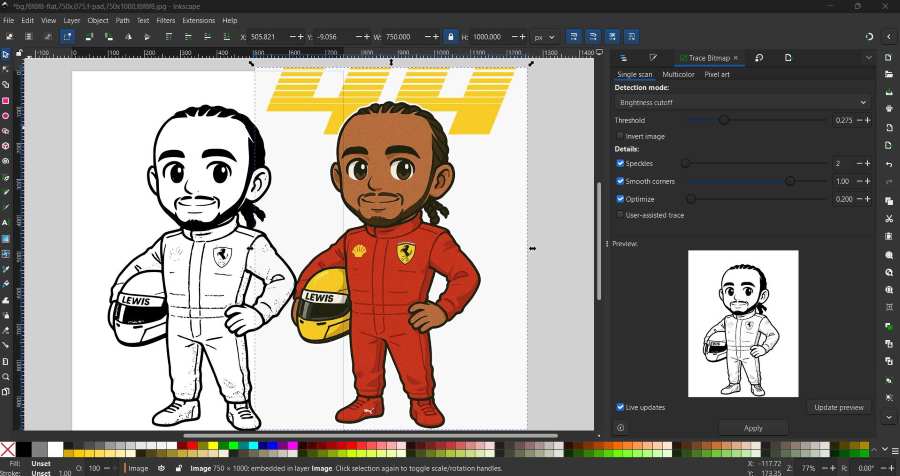900x476 pixels.
Task: Open the Layers and Objects panel tab
Action: pyautogui.click(x=623, y=58)
